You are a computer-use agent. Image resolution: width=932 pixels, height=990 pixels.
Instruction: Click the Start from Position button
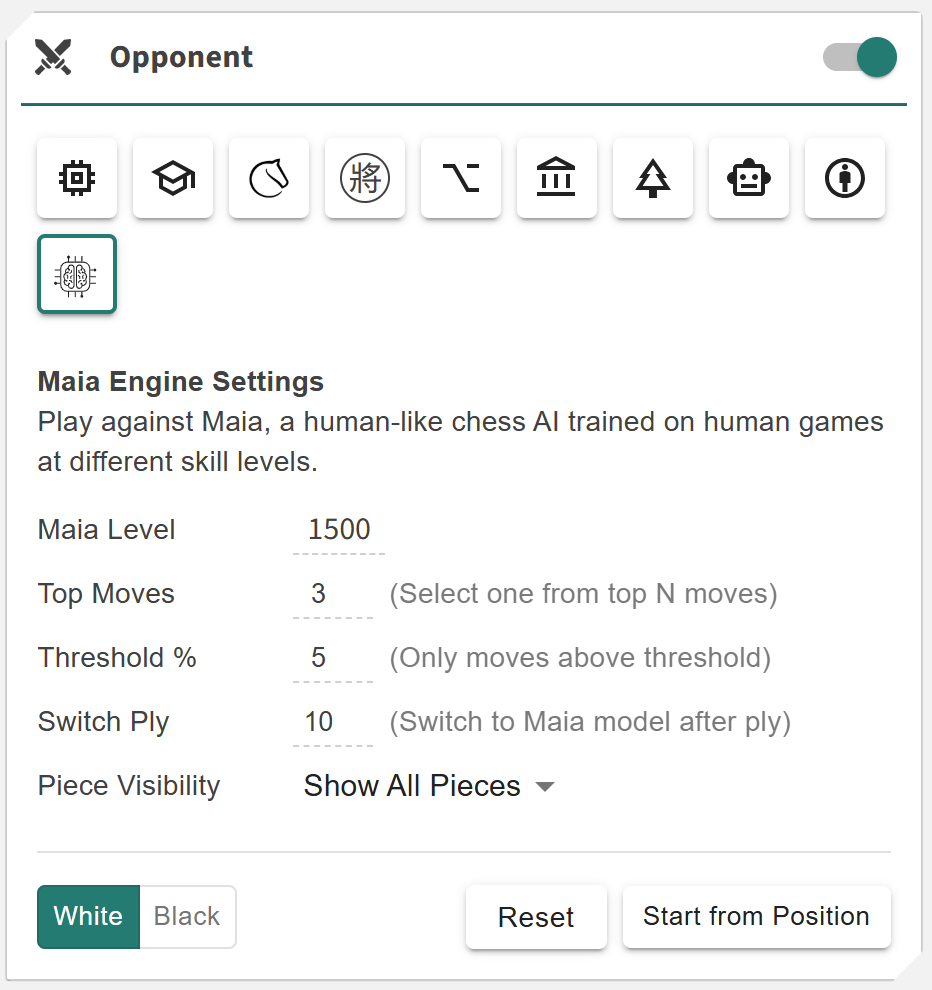click(x=756, y=916)
